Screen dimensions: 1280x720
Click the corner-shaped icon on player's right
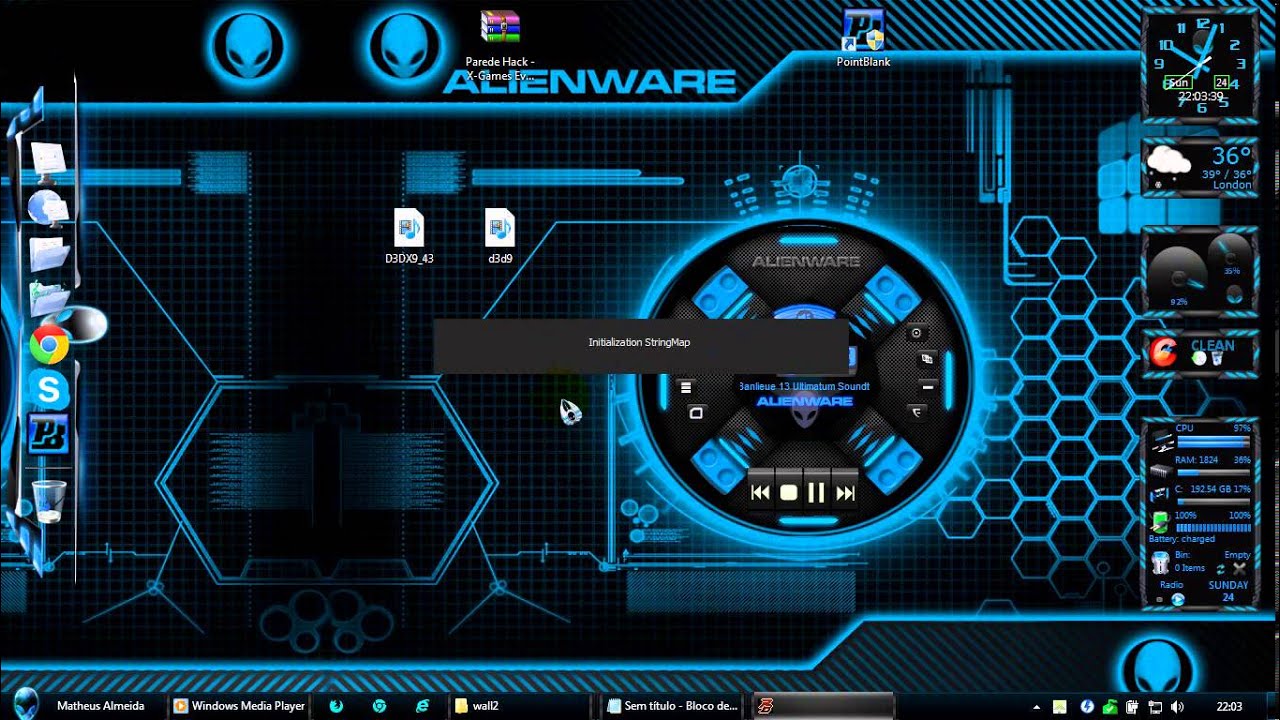pos(916,411)
